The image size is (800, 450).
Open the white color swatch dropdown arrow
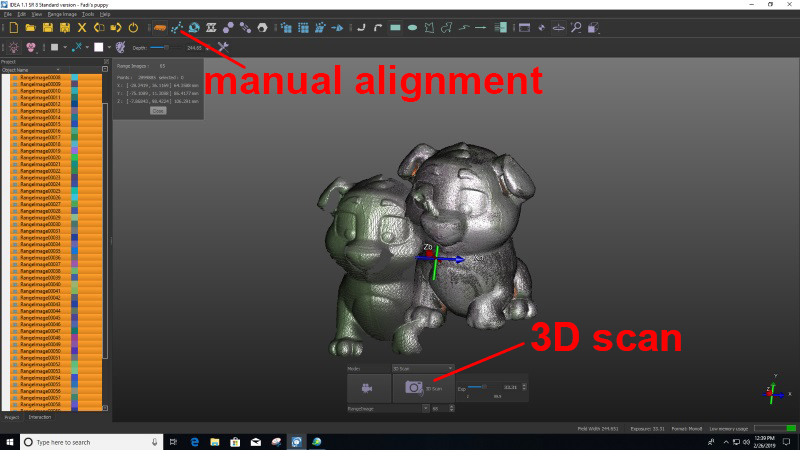[x=109, y=47]
